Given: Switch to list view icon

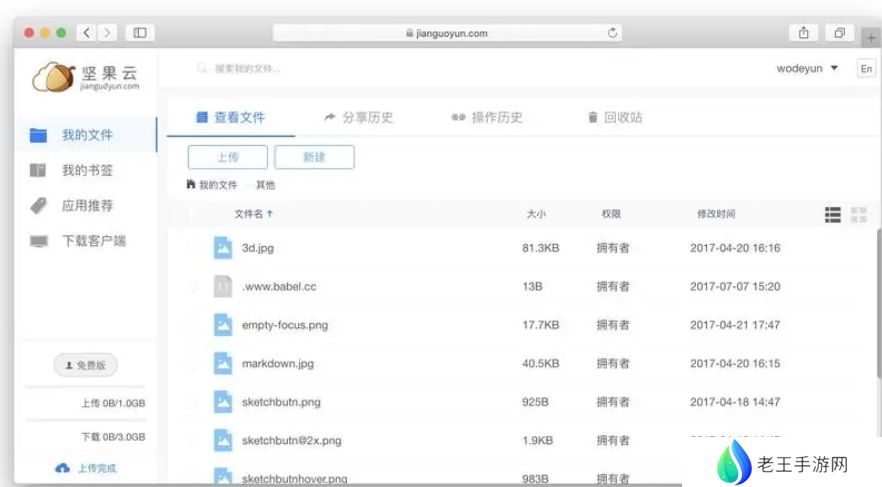Looking at the screenshot, I should pyautogui.click(x=832, y=215).
